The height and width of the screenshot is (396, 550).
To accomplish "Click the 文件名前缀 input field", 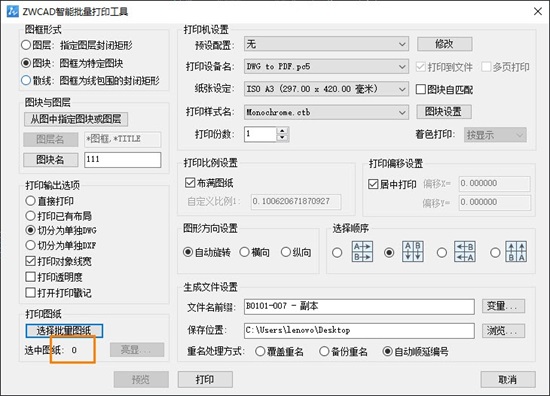I will point(359,307).
